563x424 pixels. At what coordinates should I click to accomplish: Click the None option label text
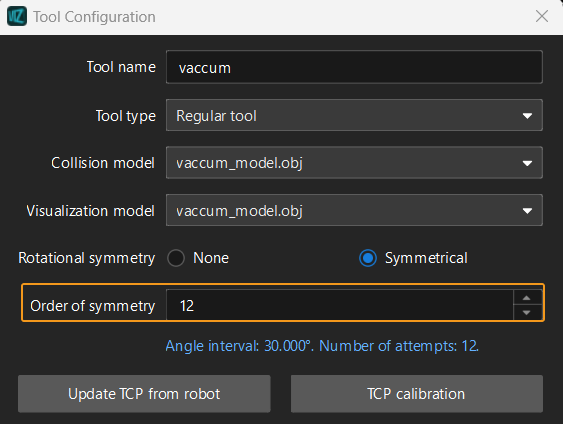[211, 258]
